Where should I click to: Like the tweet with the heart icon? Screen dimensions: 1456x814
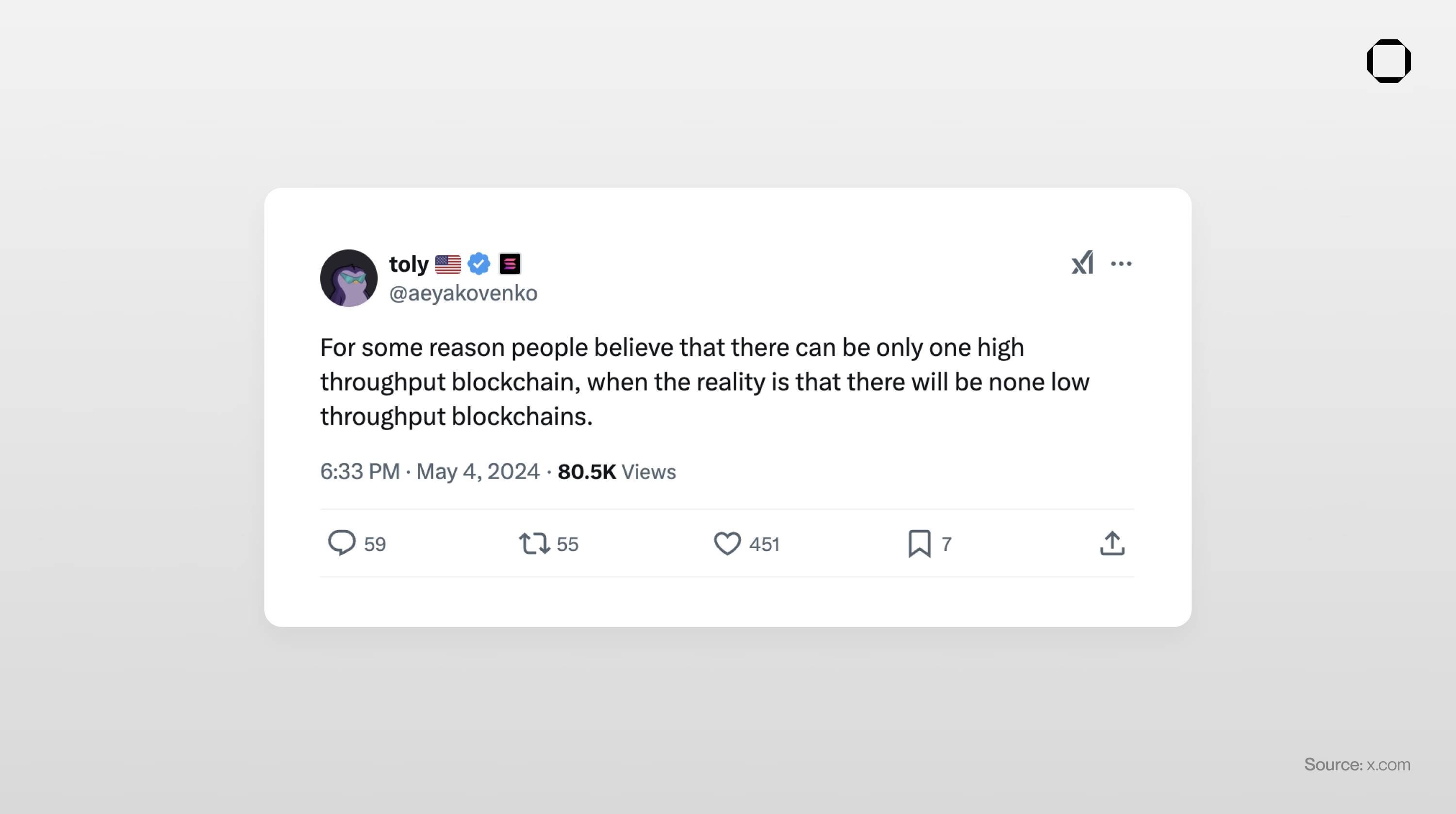pos(727,543)
